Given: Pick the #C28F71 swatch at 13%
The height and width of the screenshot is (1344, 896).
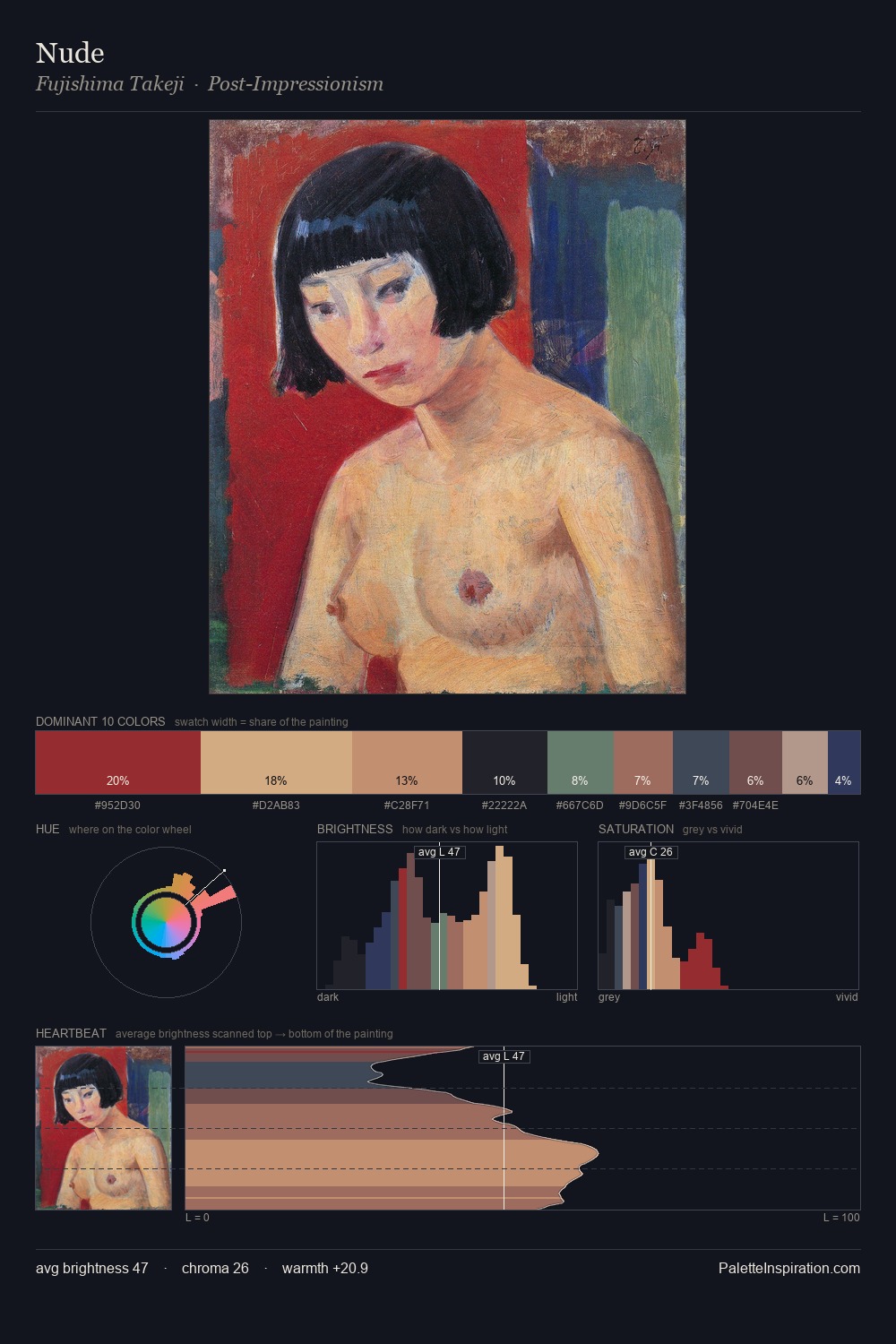Looking at the screenshot, I should click(407, 762).
